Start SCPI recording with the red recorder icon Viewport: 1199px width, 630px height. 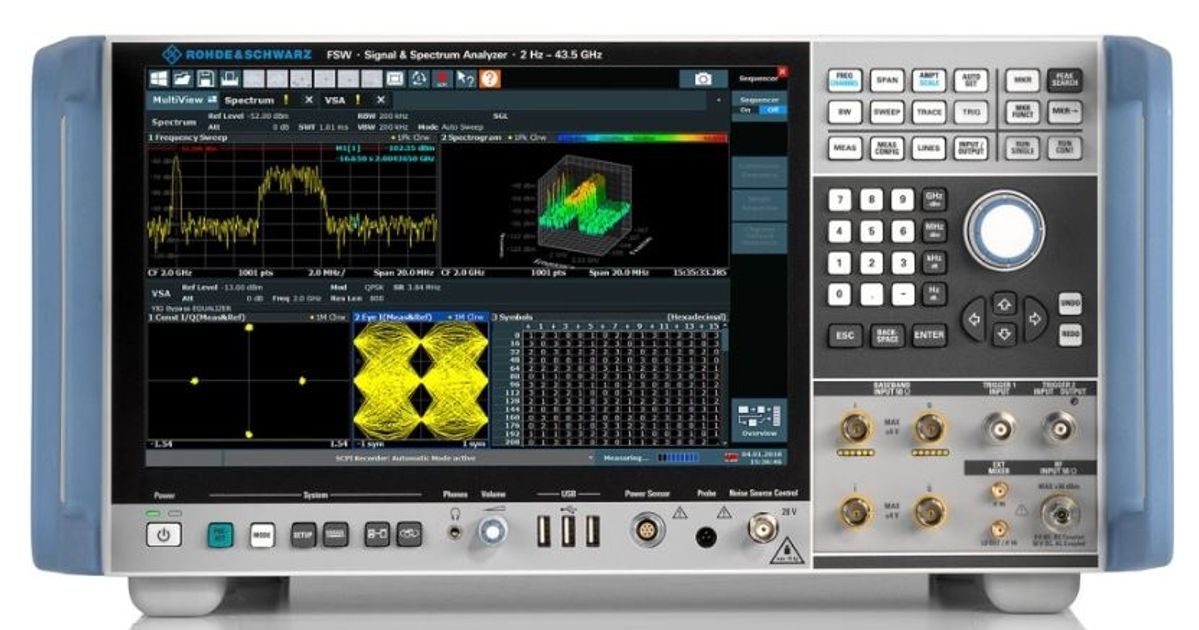pos(443,78)
